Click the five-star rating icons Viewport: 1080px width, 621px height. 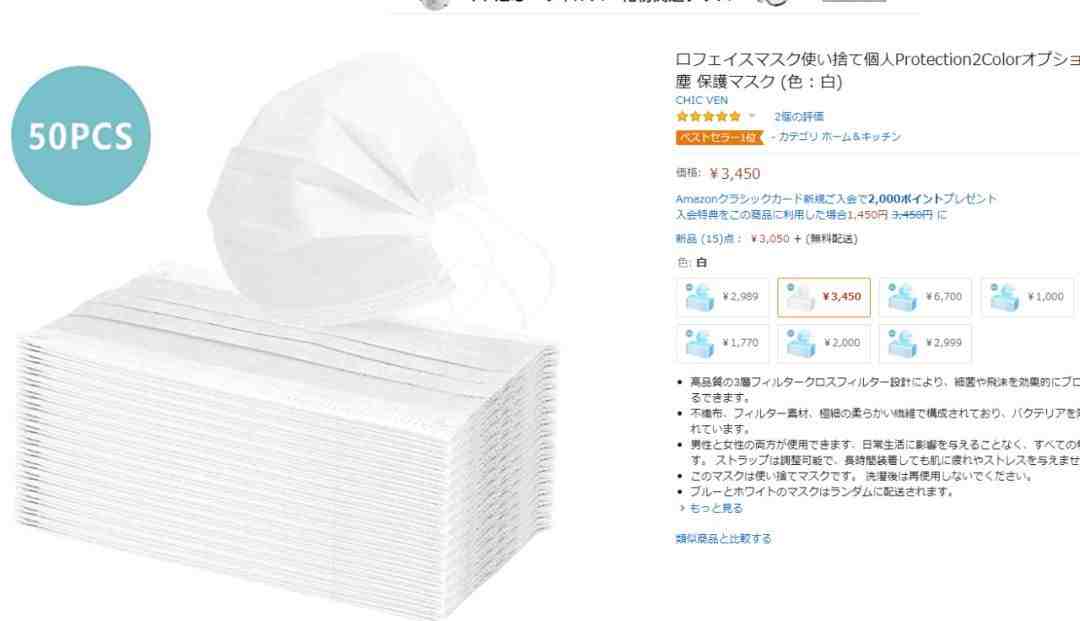[708, 116]
